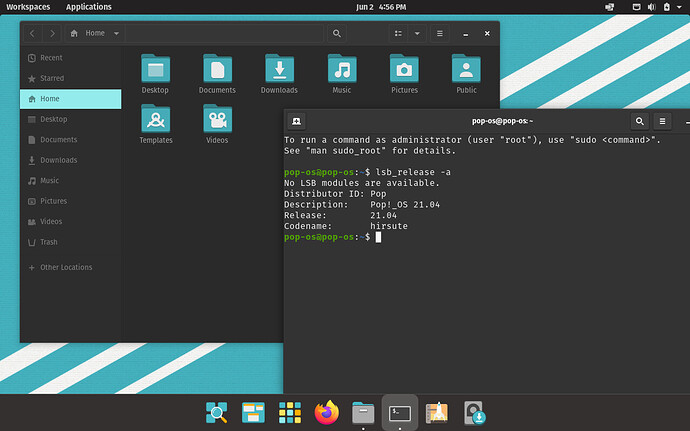Open the Public folder icon

[466, 69]
